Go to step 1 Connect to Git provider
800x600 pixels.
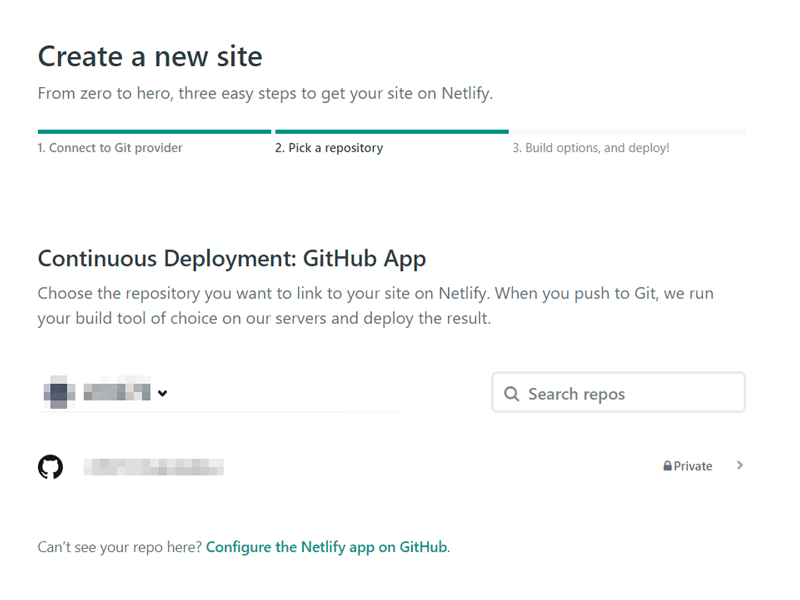pos(110,148)
